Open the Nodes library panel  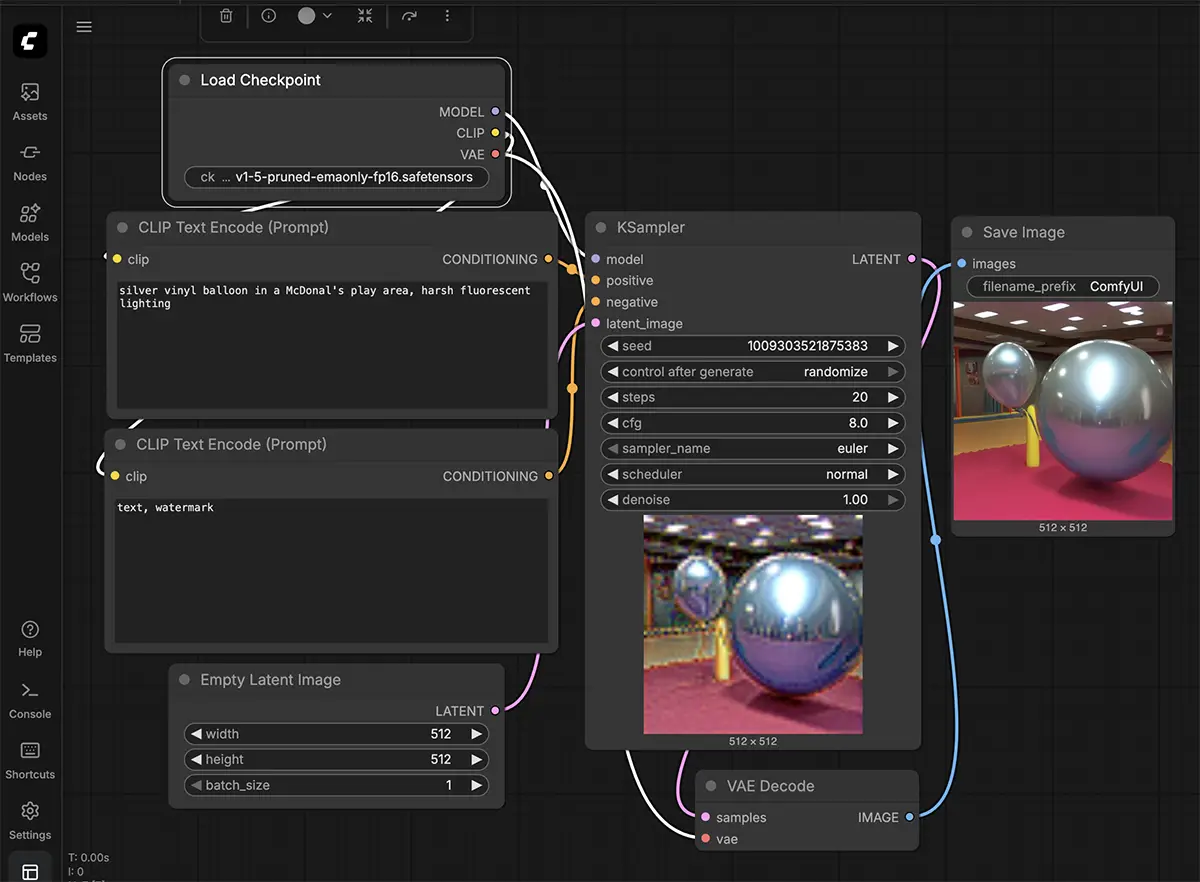[x=30, y=162]
